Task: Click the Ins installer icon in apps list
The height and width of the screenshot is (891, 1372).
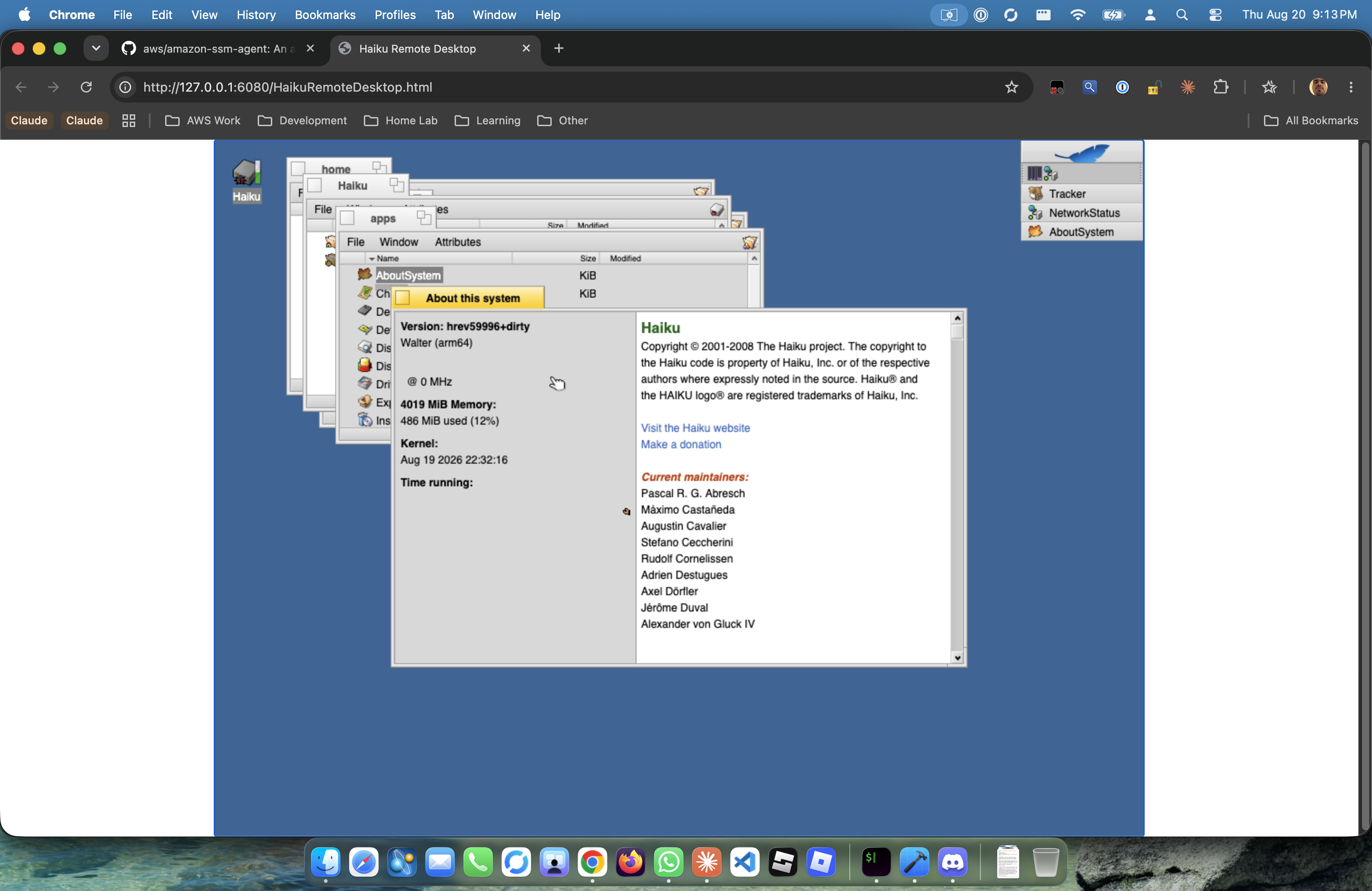Action: click(364, 420)
